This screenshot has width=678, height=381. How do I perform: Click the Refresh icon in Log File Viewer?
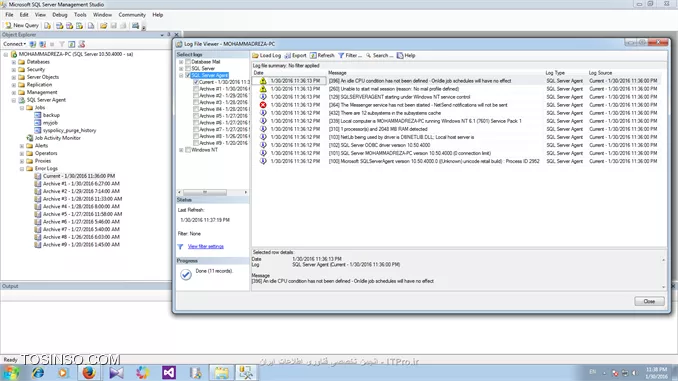[x=313, y=55]
